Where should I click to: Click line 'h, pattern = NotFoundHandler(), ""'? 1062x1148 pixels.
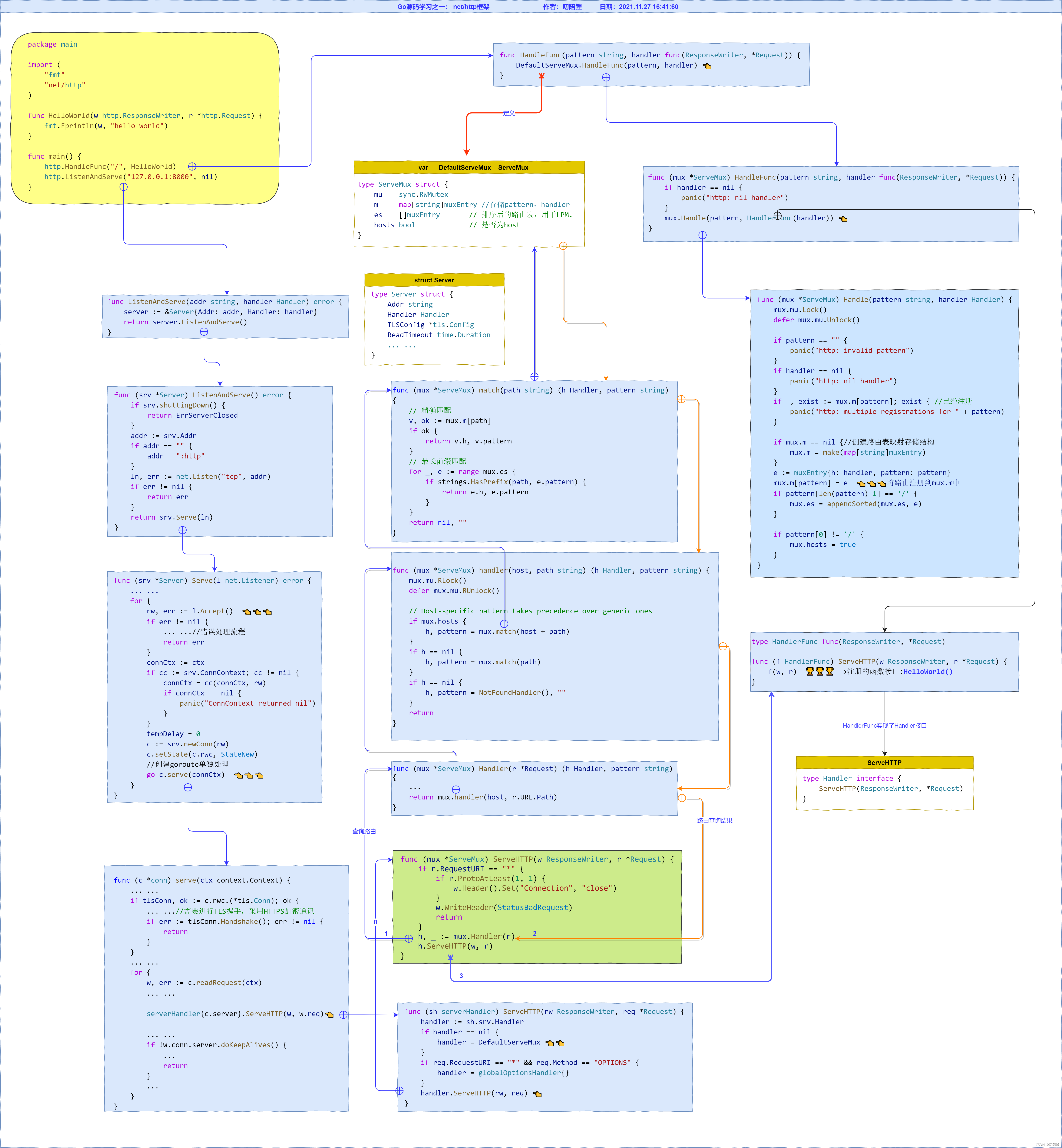point(495,693)
